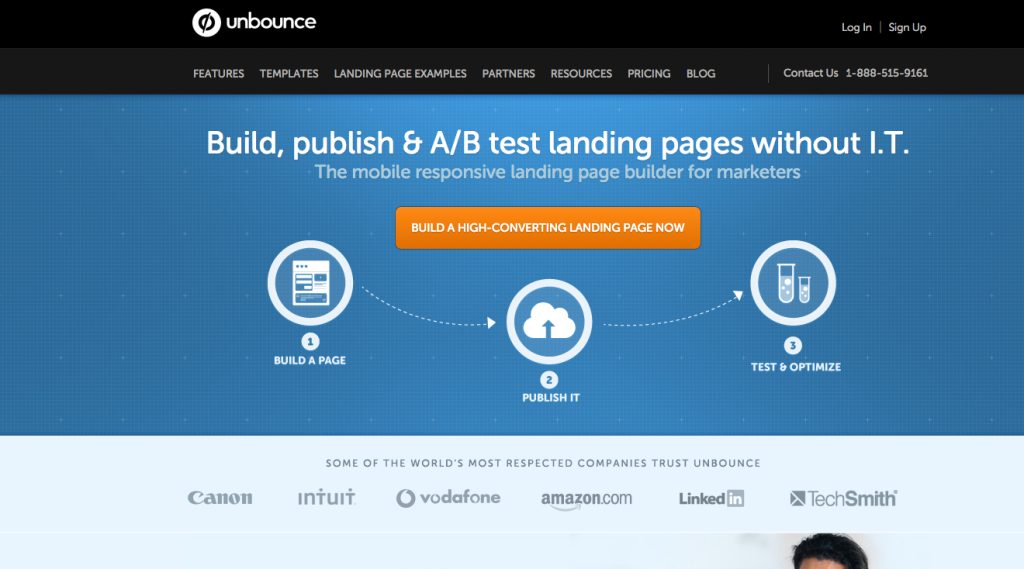The image size is (1024, 569).
Task: Click the Canon logo
Action: (220, 498)
